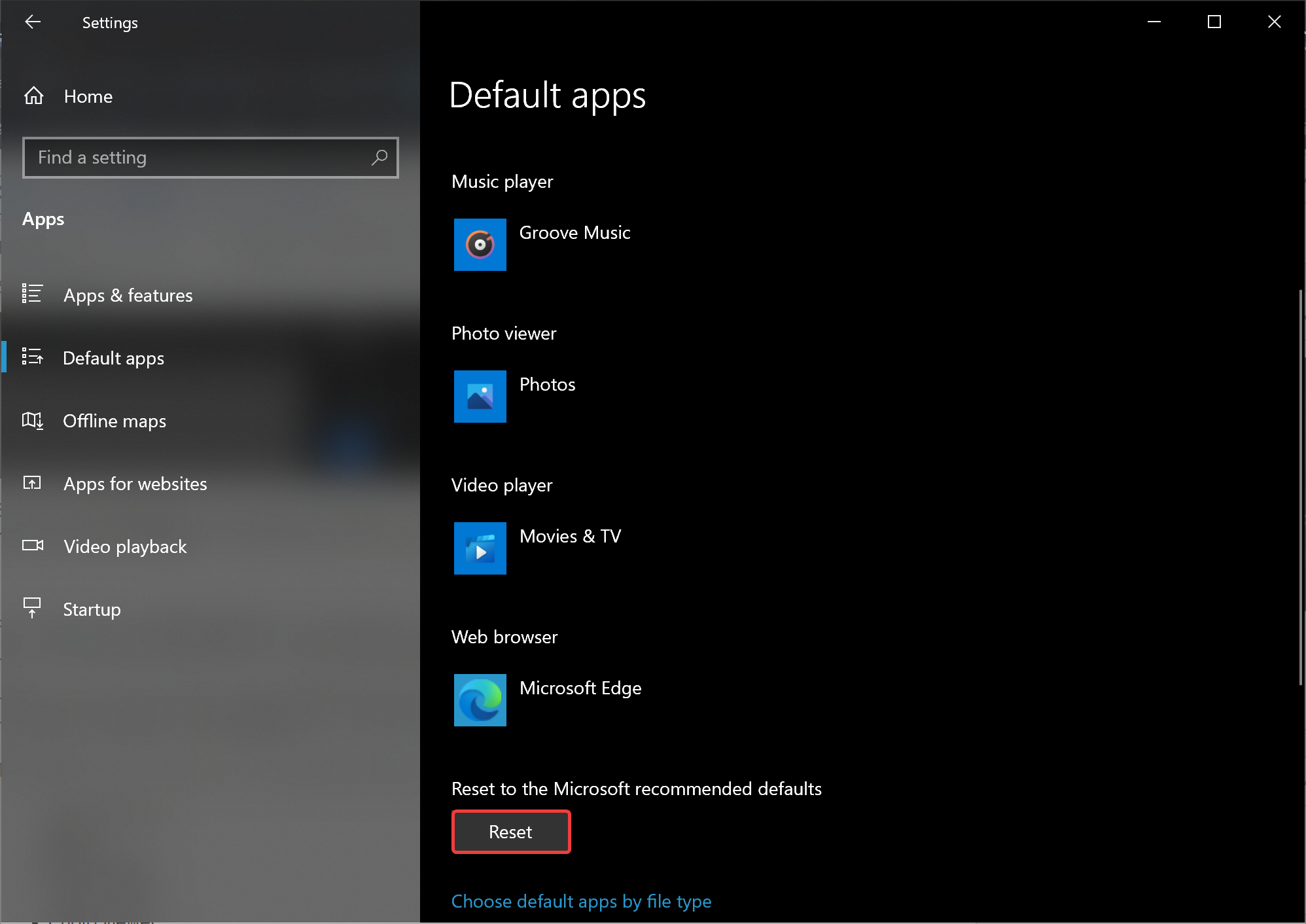The height and width of the screenshot is (924, 1306).
Task: Maximize the Settings window
Action: pyautogui.click(x=1214, y=22)
